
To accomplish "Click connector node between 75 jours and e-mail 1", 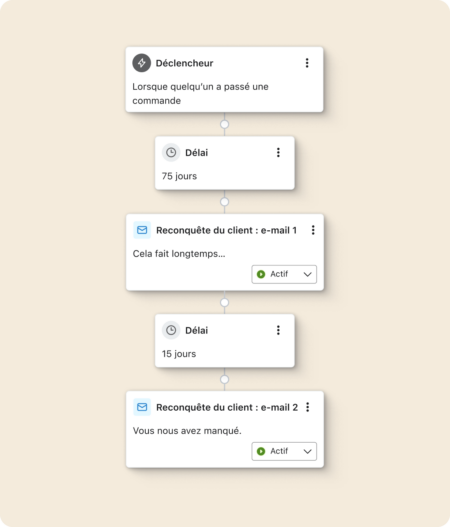I will (x=224, y=202).
